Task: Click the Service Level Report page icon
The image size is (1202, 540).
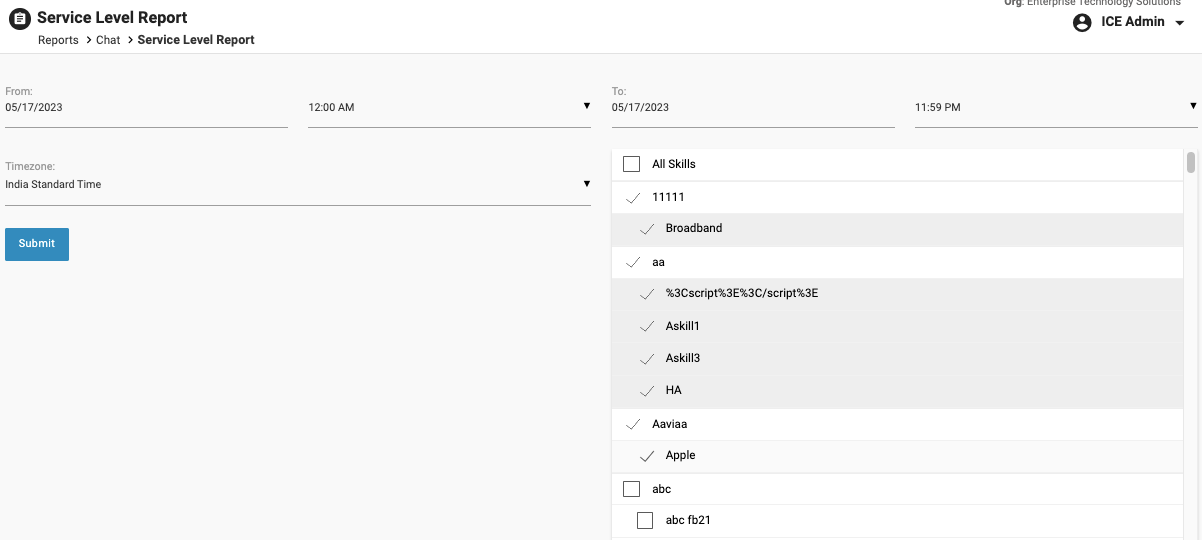Action: click(19, 18)
